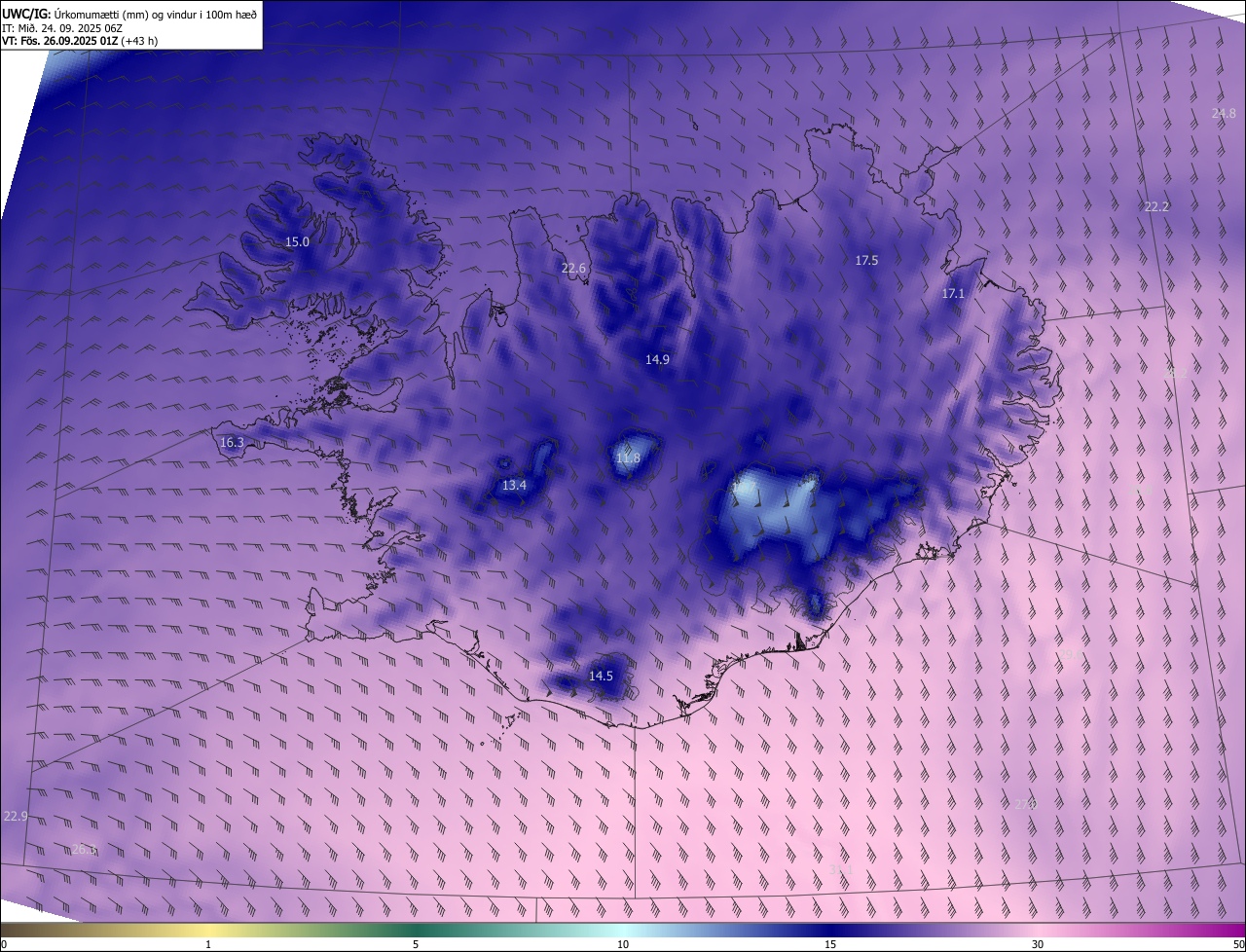
Task: Click the color scale tick labeled 5
Action: click(x=416, y=944)
